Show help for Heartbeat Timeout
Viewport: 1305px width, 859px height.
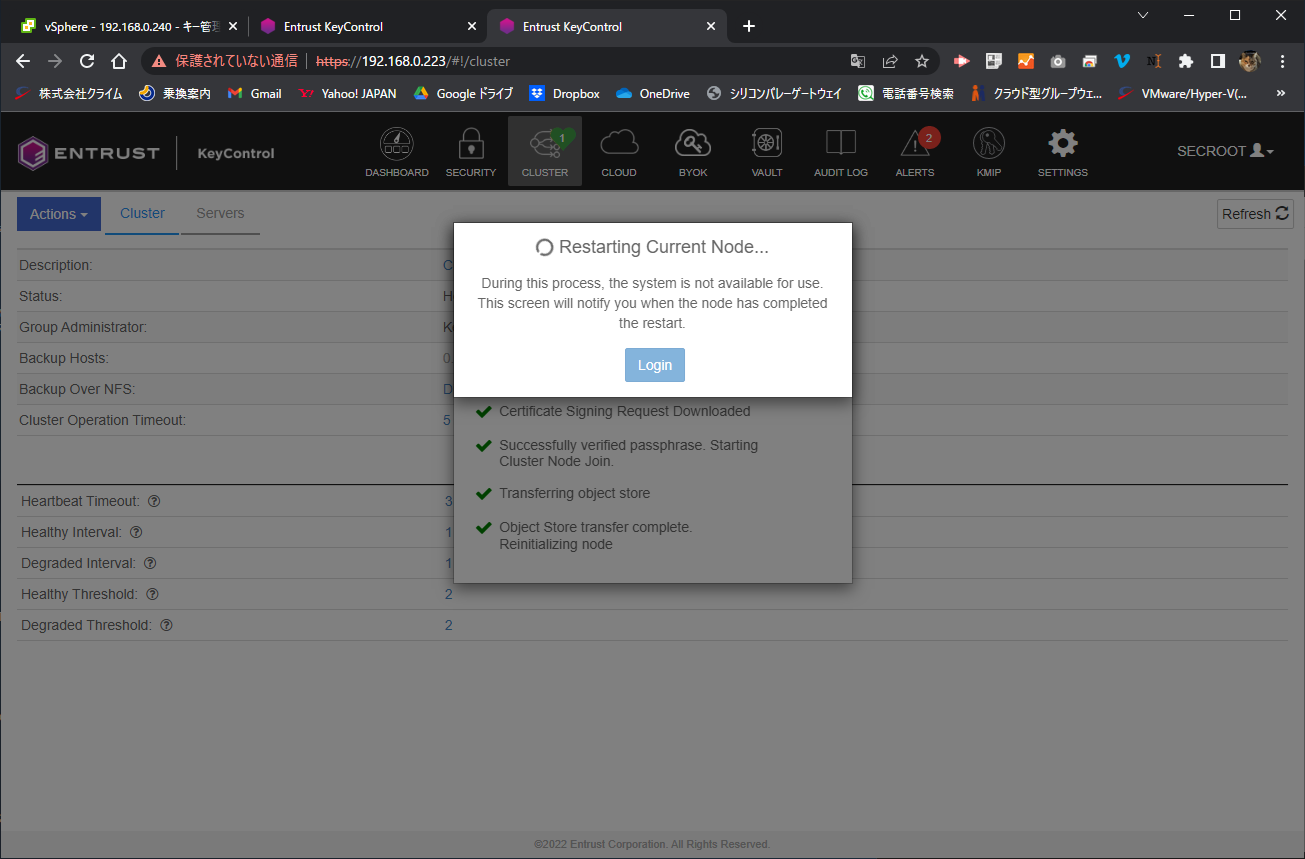[154, 501]
